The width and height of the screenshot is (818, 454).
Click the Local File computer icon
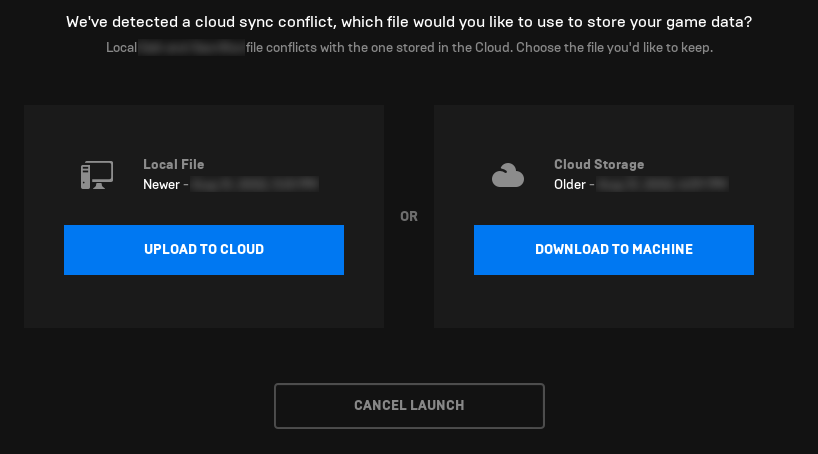coord(96,175)
